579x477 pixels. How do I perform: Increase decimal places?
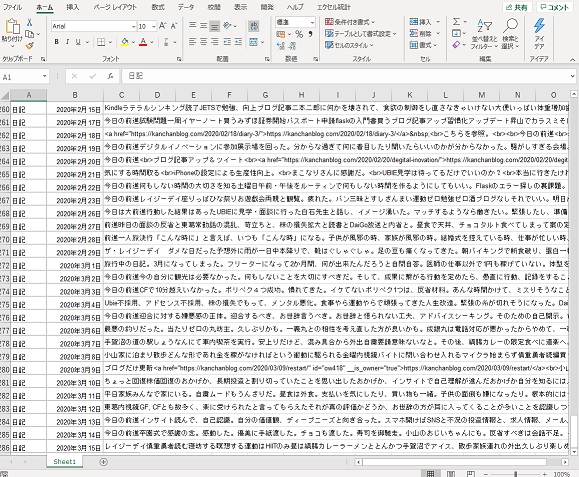click(x=281, y=46)
